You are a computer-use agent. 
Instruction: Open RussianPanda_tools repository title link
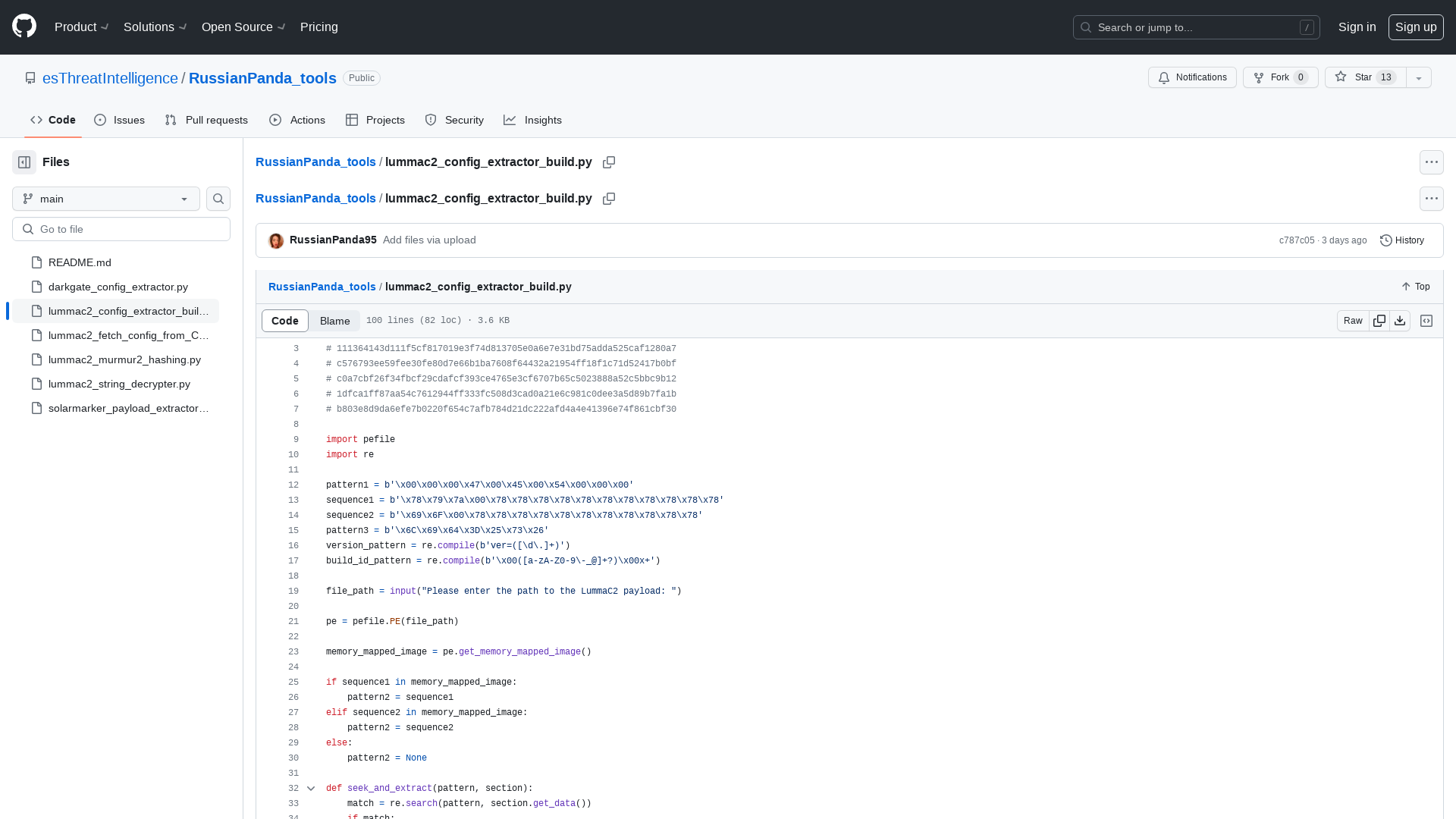262,78
